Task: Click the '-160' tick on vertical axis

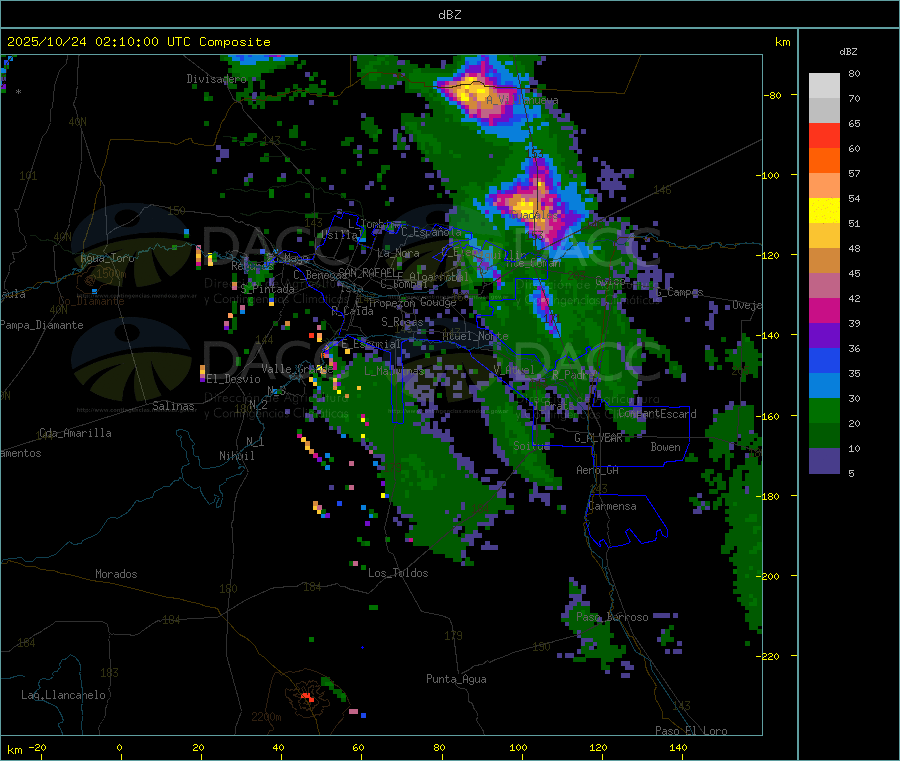Action: click(770, 416)
